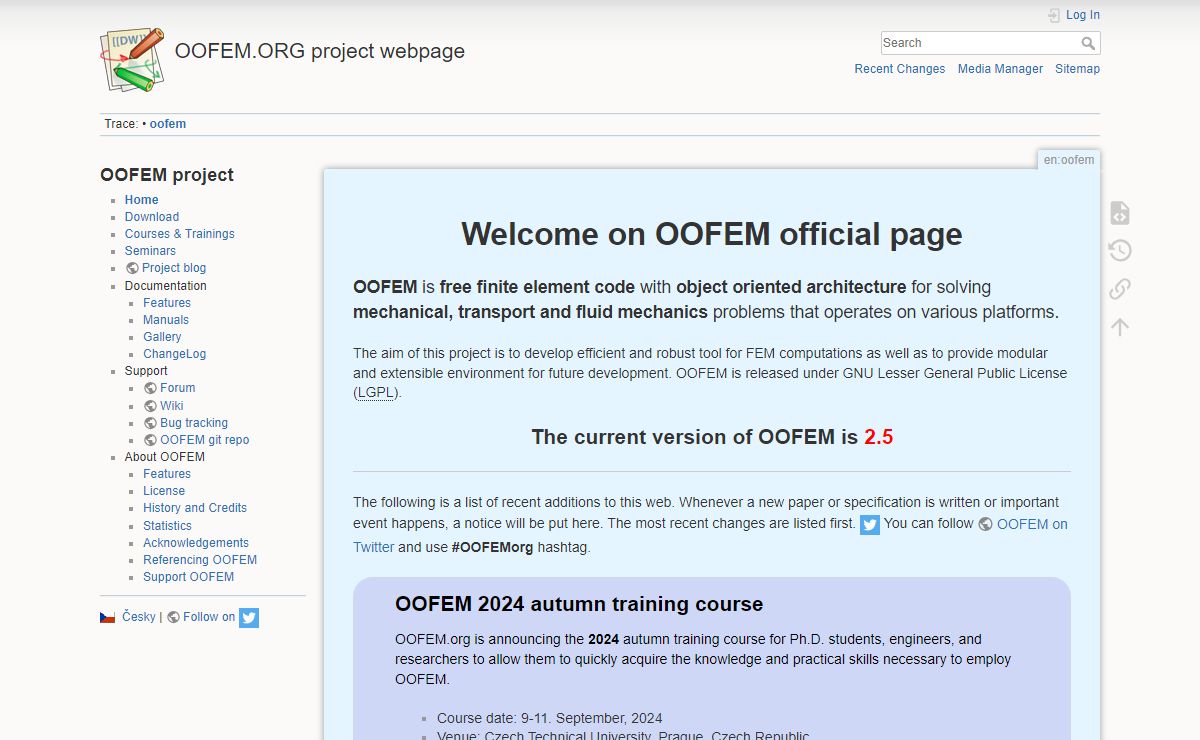Image resolution: width=1200 pixels, height=740 pixels.
Task: Click the Backlinks chain icon
Action: point(1120,289)
